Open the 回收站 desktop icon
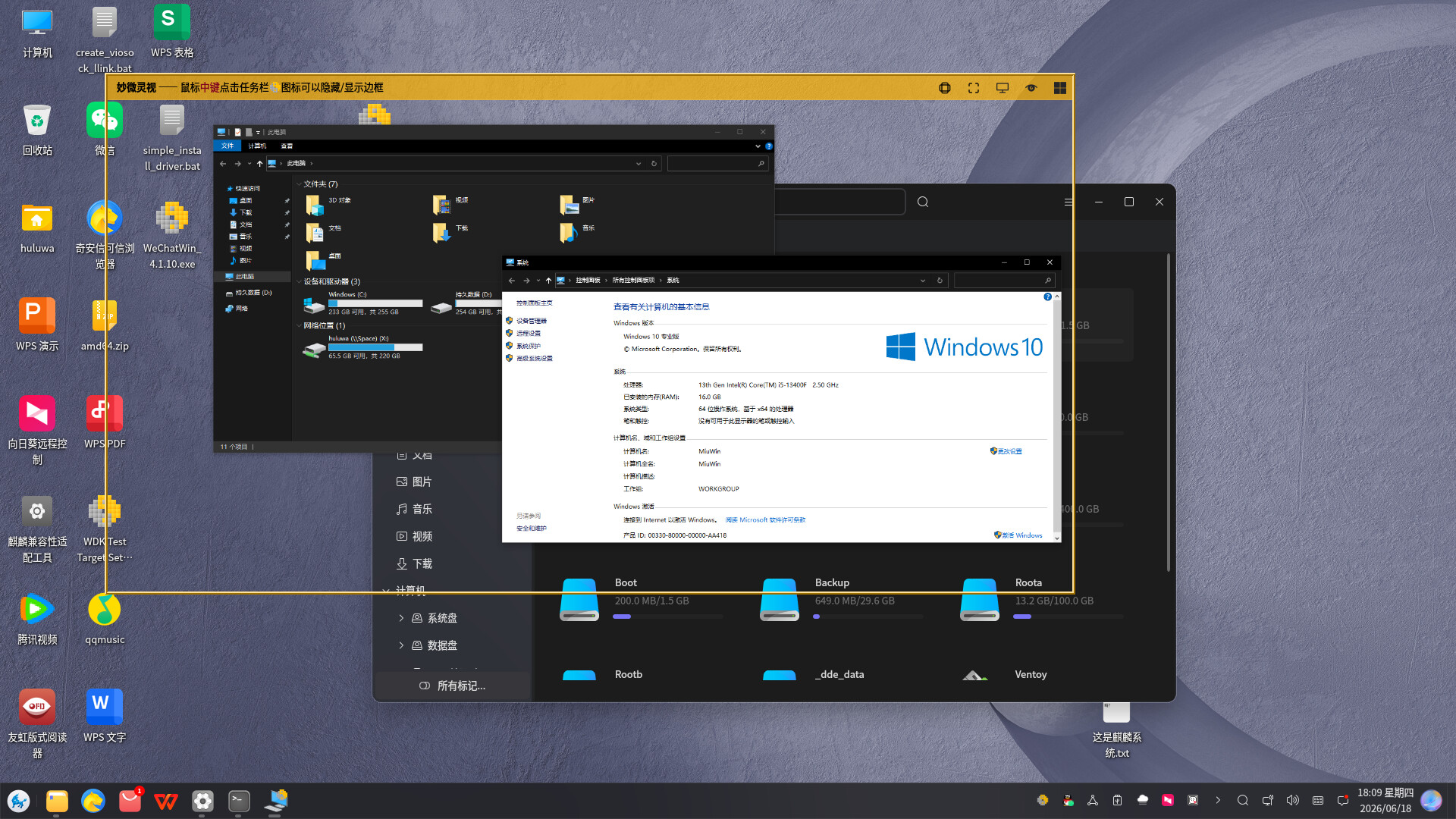The image size is (1456, 819). tap(37, 129)
